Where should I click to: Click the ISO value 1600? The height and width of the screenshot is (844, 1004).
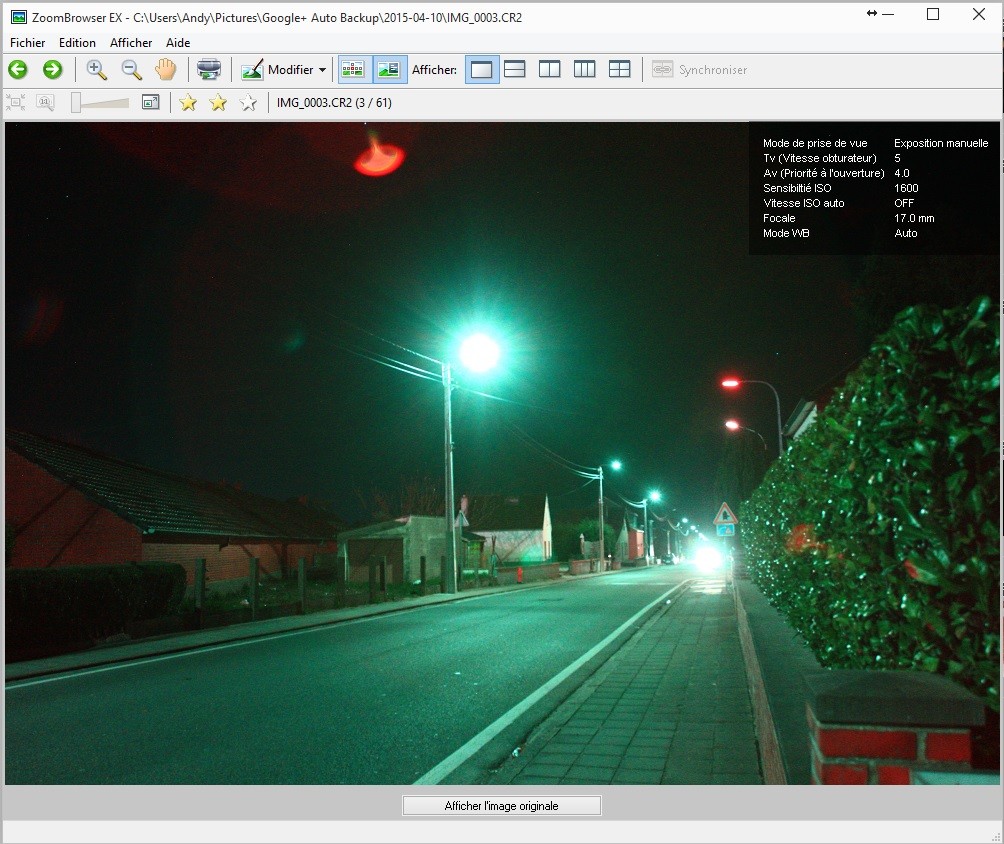pos(906,188)
